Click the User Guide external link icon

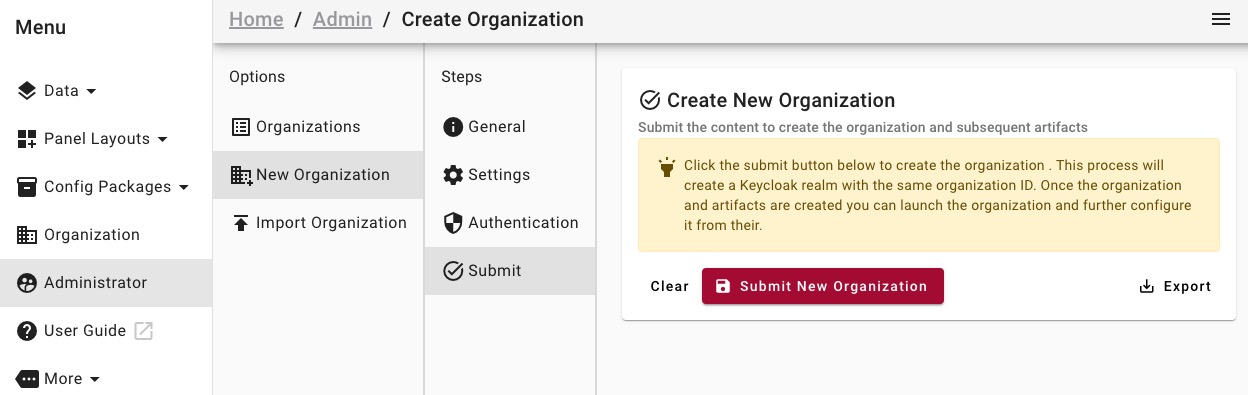click(144, 331)
